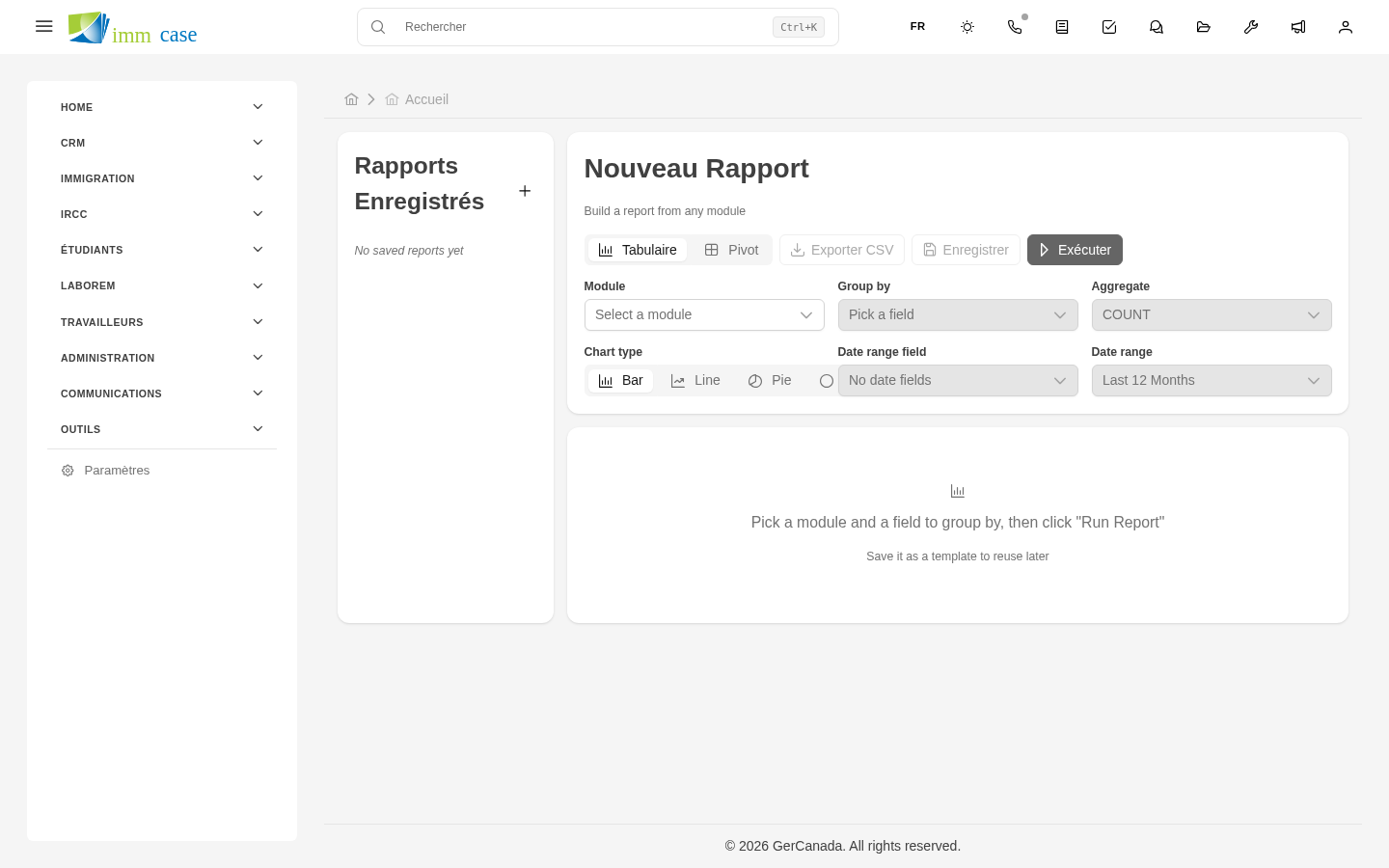Select the Tabulaire report mode
The height and width of the screenshot is (868, 1389).
tap(638, 250)
